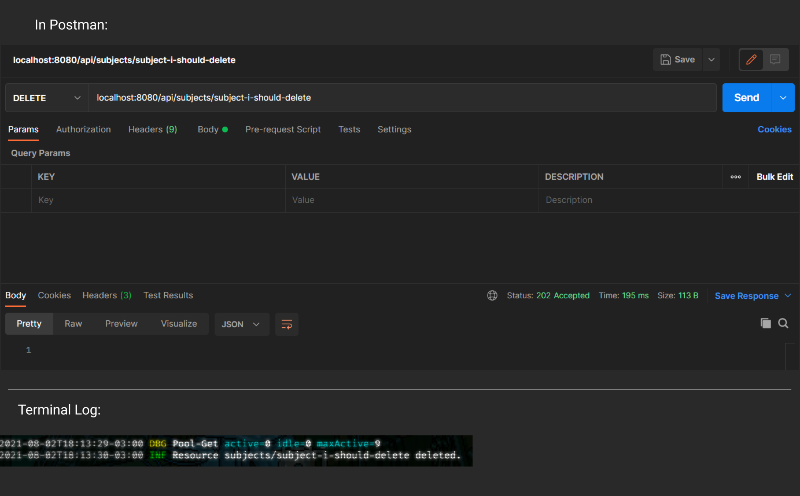800x496 pixels.
Task: Open the JSON format dropdown
Action: (241, 324)
